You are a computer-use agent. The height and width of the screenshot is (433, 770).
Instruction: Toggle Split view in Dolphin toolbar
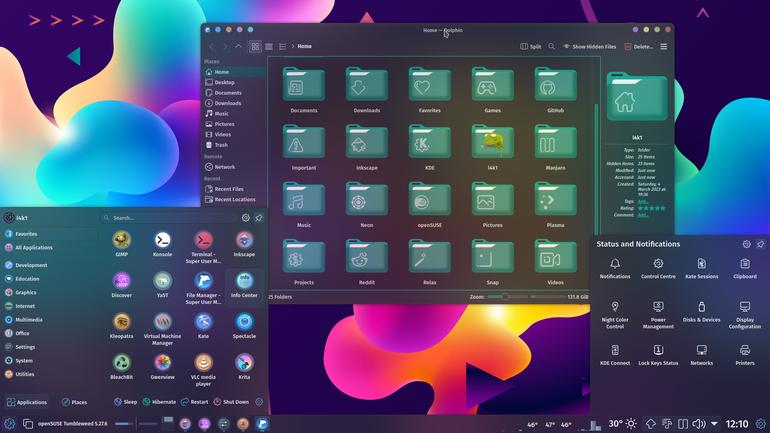point(530,47)
